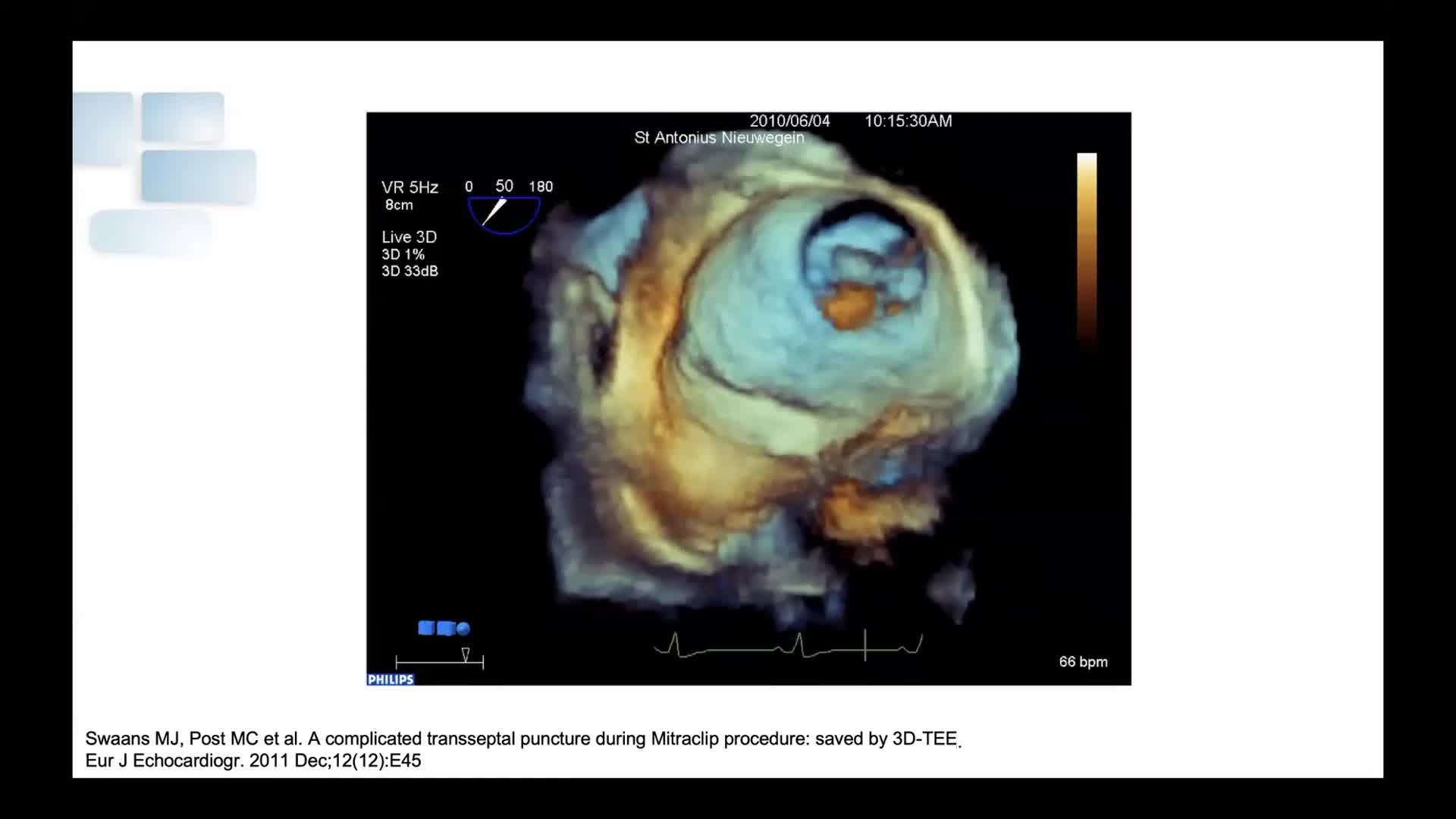Click the vertical marker on ECG trace
1456x819 pixels.
[865, 645]
